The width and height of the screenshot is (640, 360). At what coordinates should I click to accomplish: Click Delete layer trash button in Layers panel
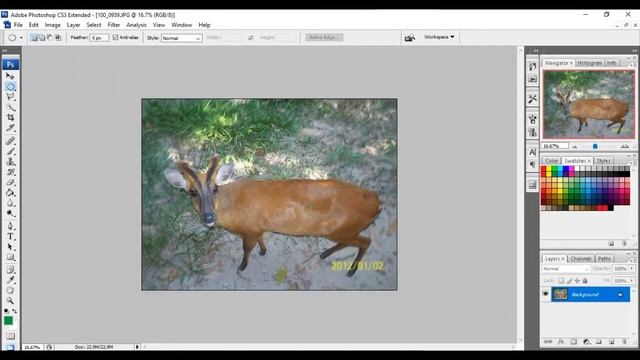tap(624, 342)
